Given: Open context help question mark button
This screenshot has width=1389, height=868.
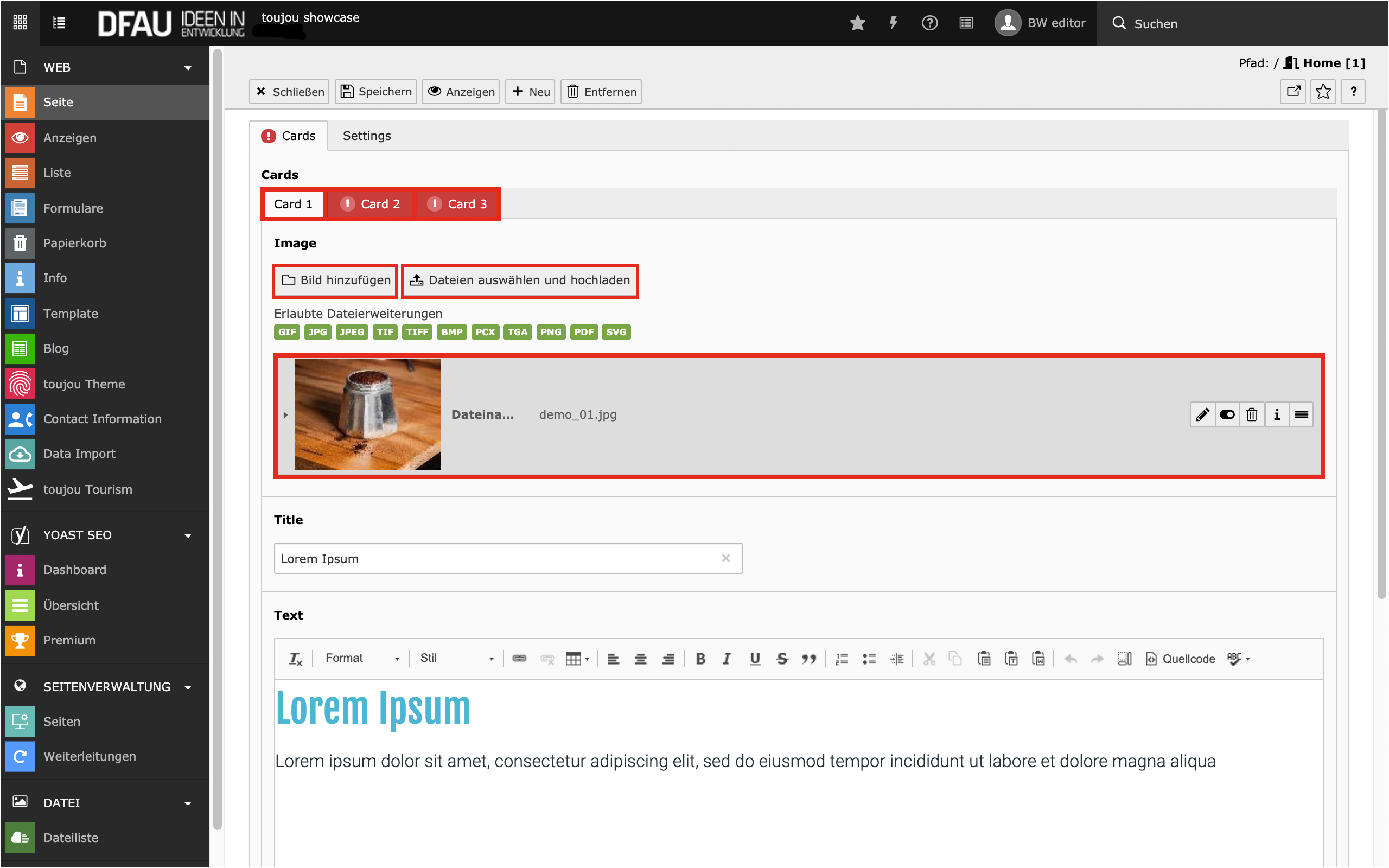Looking at the screenshot, I should point(1353,92).
